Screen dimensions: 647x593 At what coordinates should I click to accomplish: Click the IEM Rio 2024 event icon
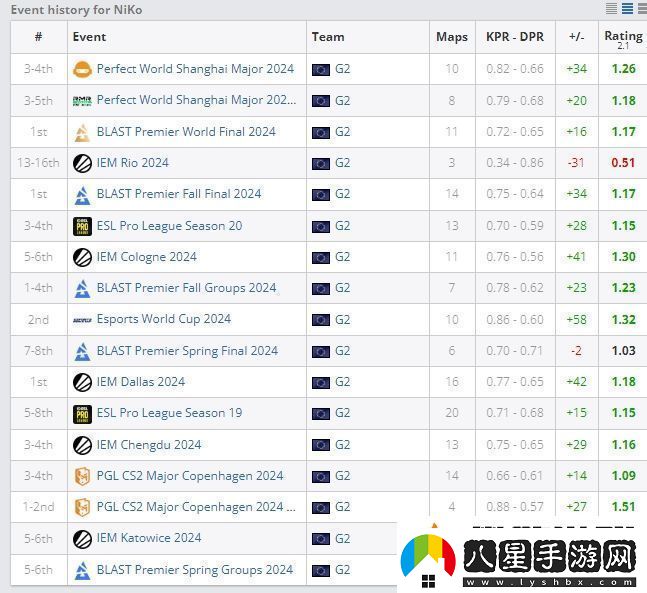coord(82,163)
